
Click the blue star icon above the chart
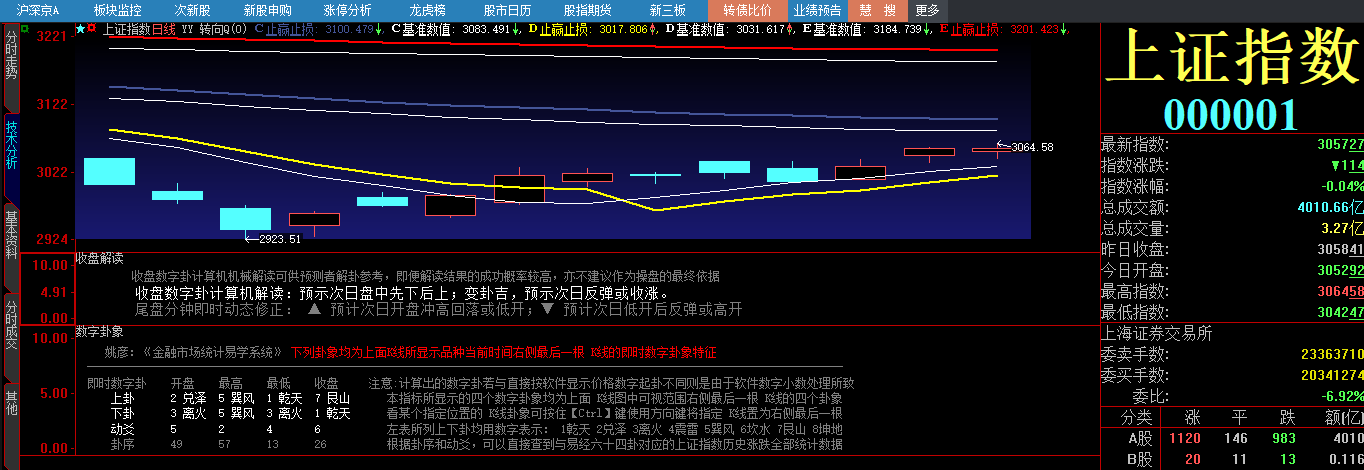coord(81,29)
